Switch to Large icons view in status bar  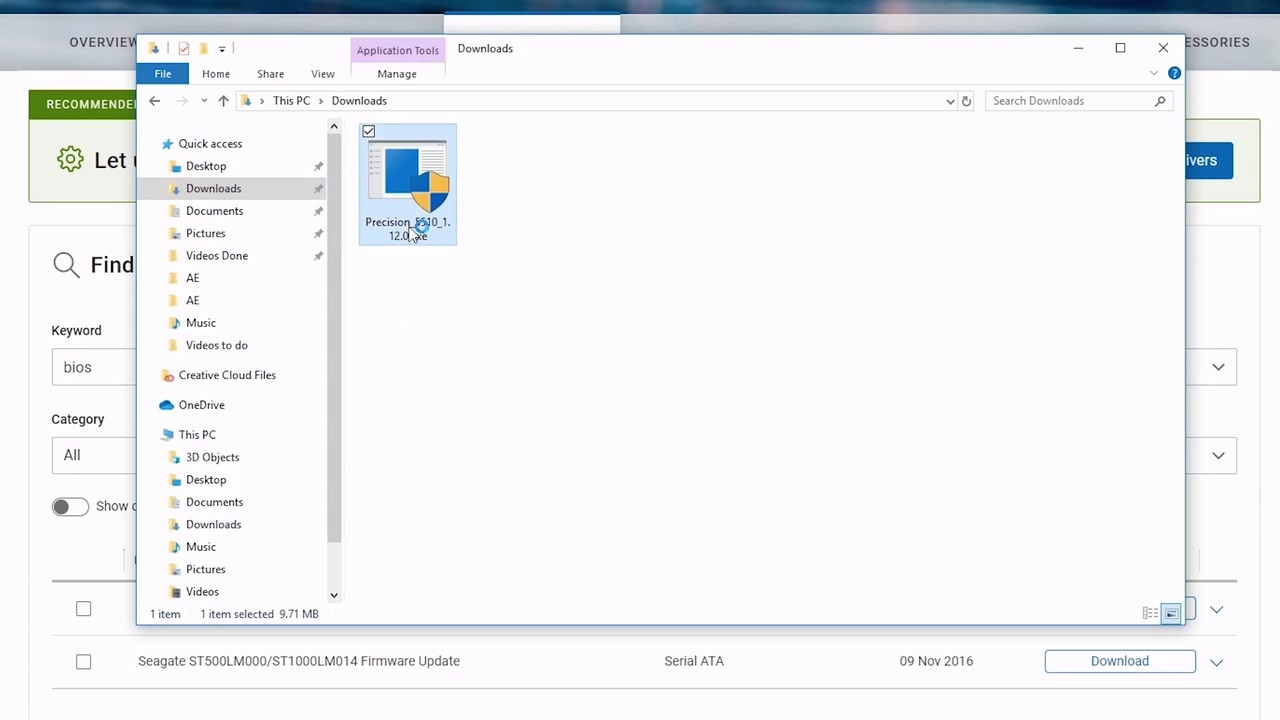pos(1171,614)
